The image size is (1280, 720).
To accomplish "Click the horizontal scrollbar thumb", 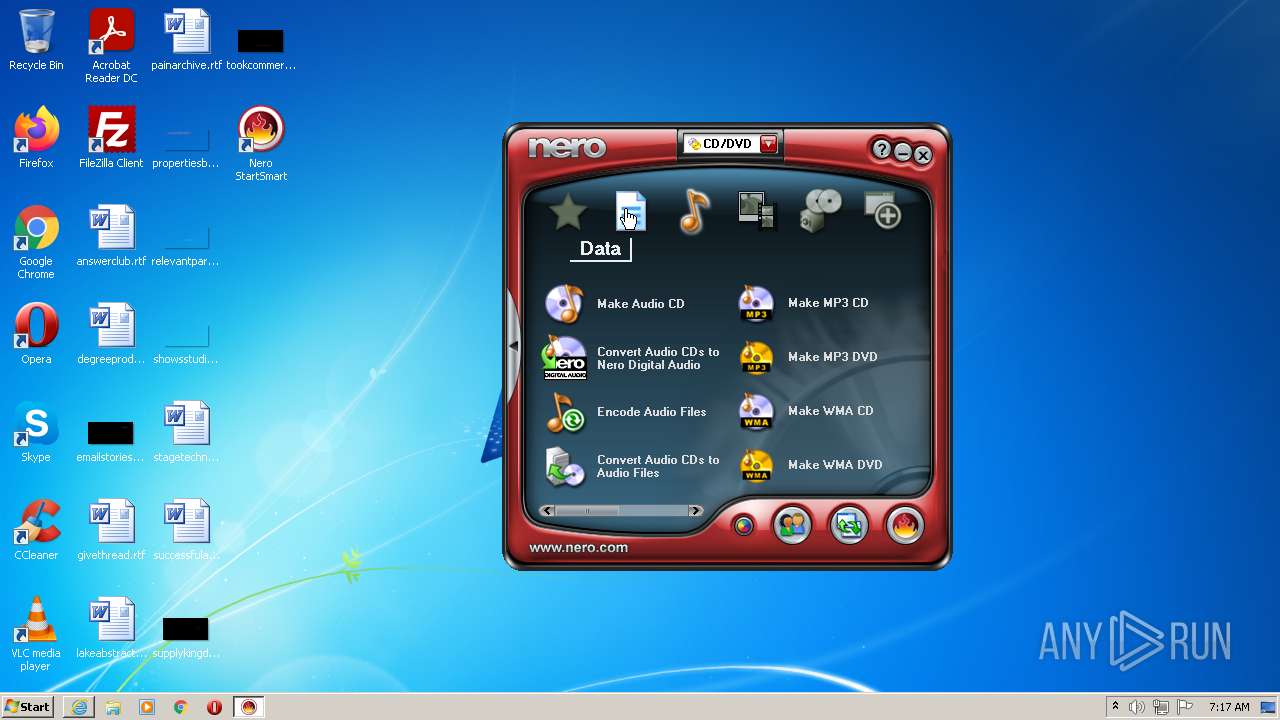I will (x=587, y=511).
